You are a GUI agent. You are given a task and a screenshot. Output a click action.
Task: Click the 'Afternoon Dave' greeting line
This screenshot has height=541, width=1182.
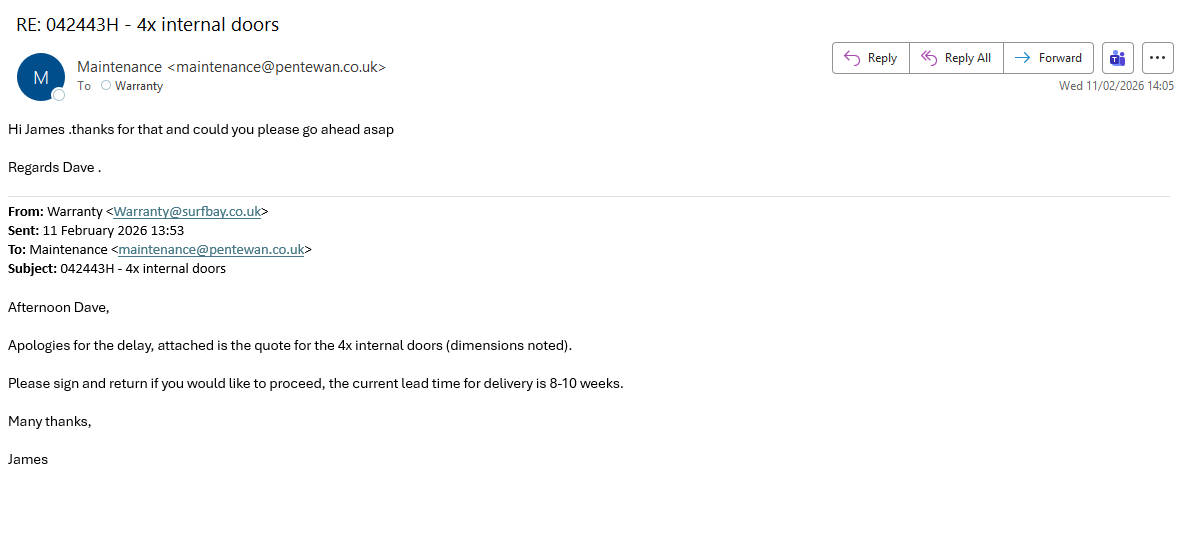pyautogui.click(x=58, y=308)
